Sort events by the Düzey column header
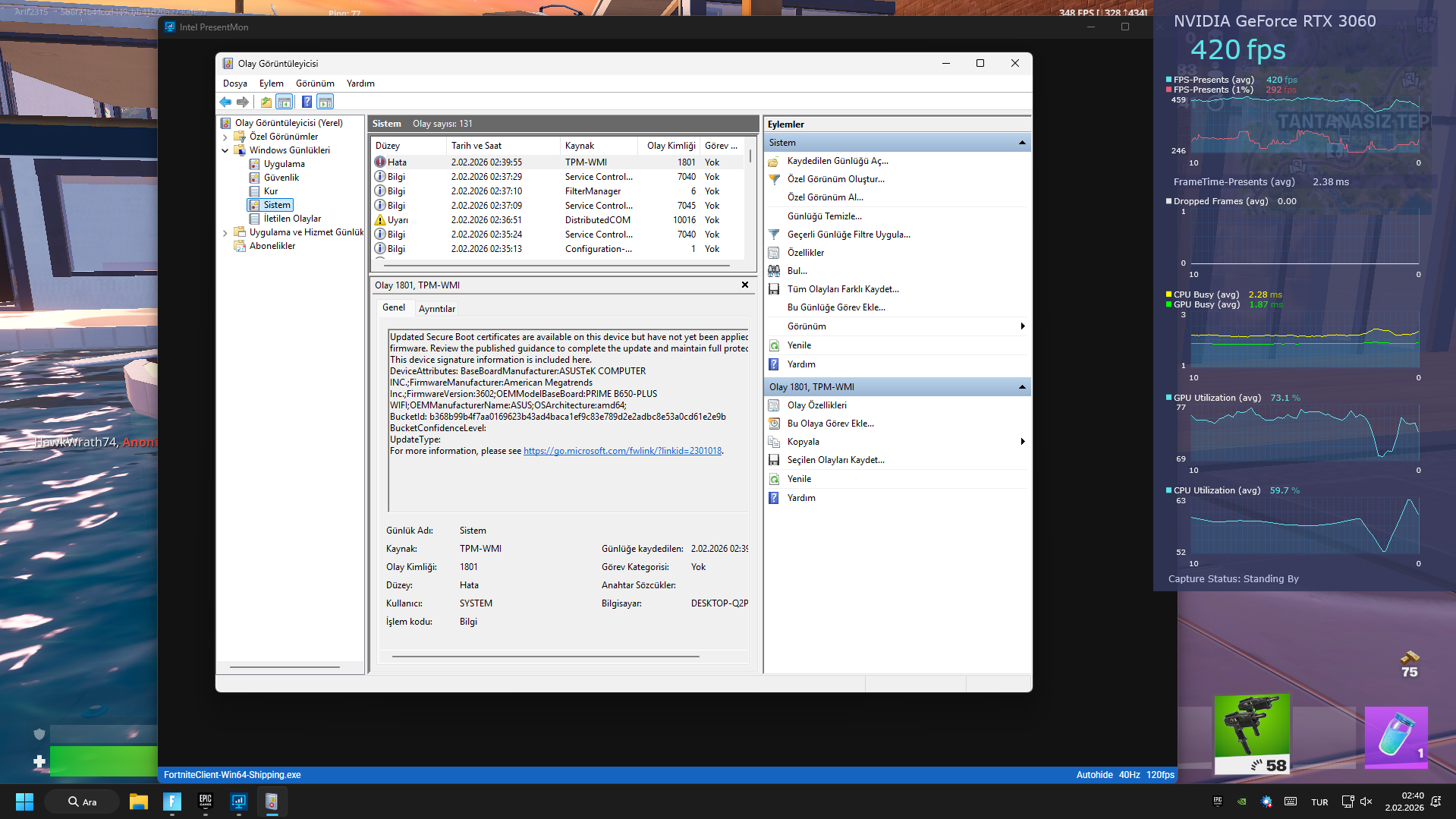Screen dimensions: 1456x819 409,146
